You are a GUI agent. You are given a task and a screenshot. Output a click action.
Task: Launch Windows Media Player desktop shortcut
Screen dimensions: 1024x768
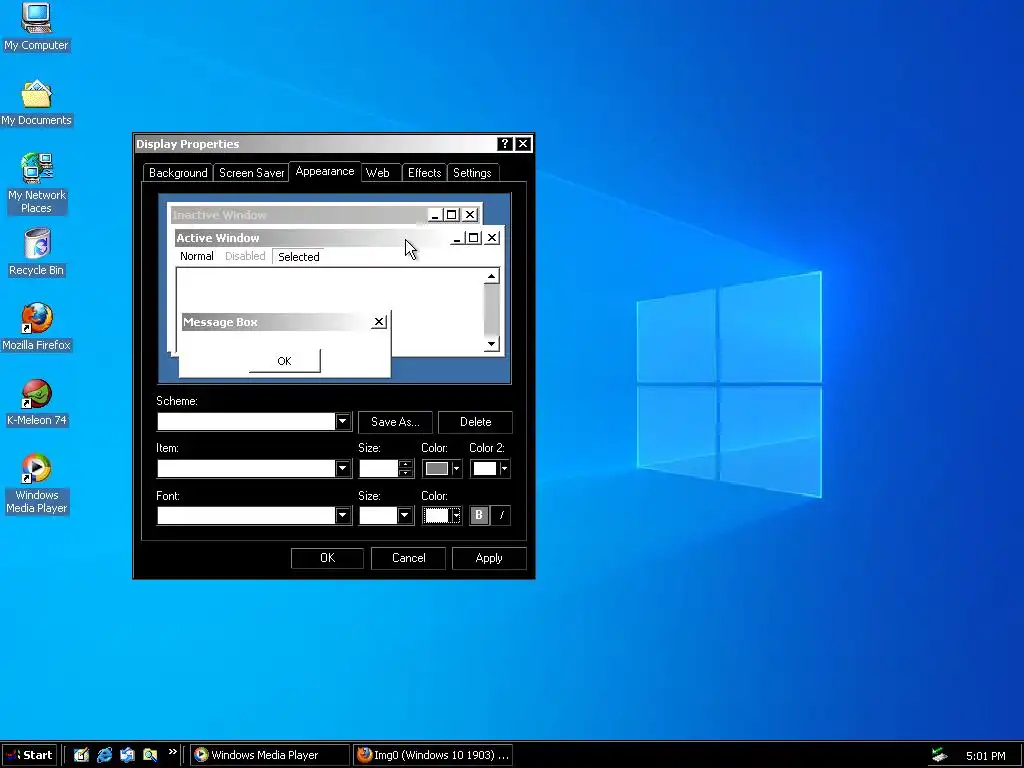coord(36,483)
